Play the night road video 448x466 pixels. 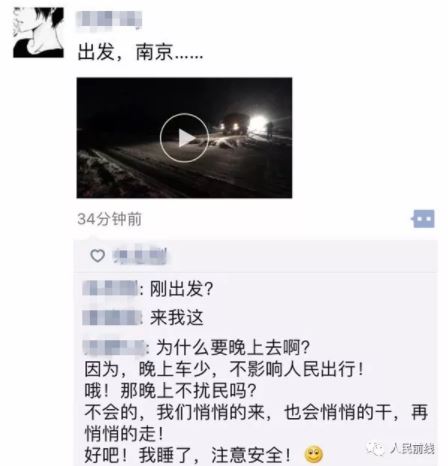coord(184,138)
